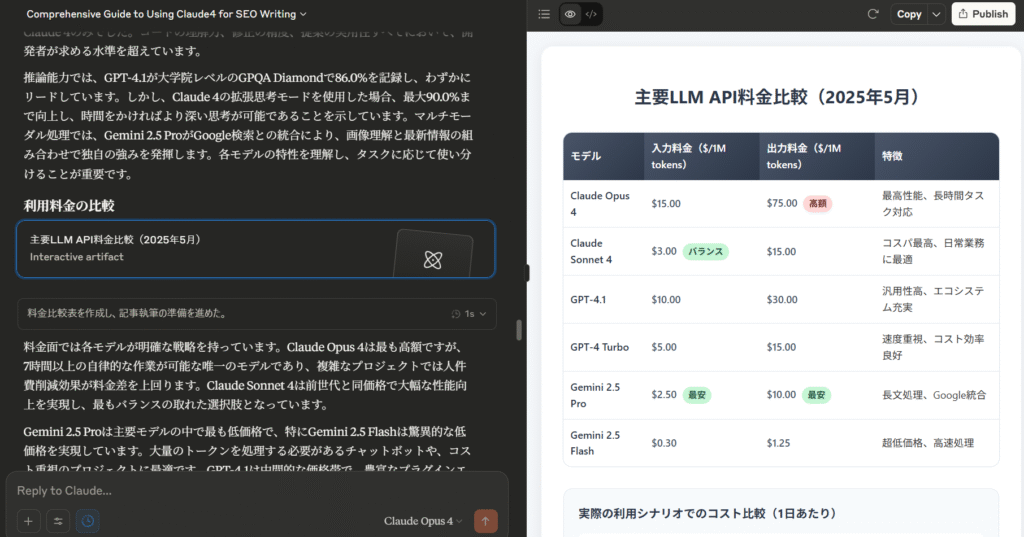Open the artifact list icon
This screenshot has height=537, width=1024.
pyautogui.click(x=544, y=14)
